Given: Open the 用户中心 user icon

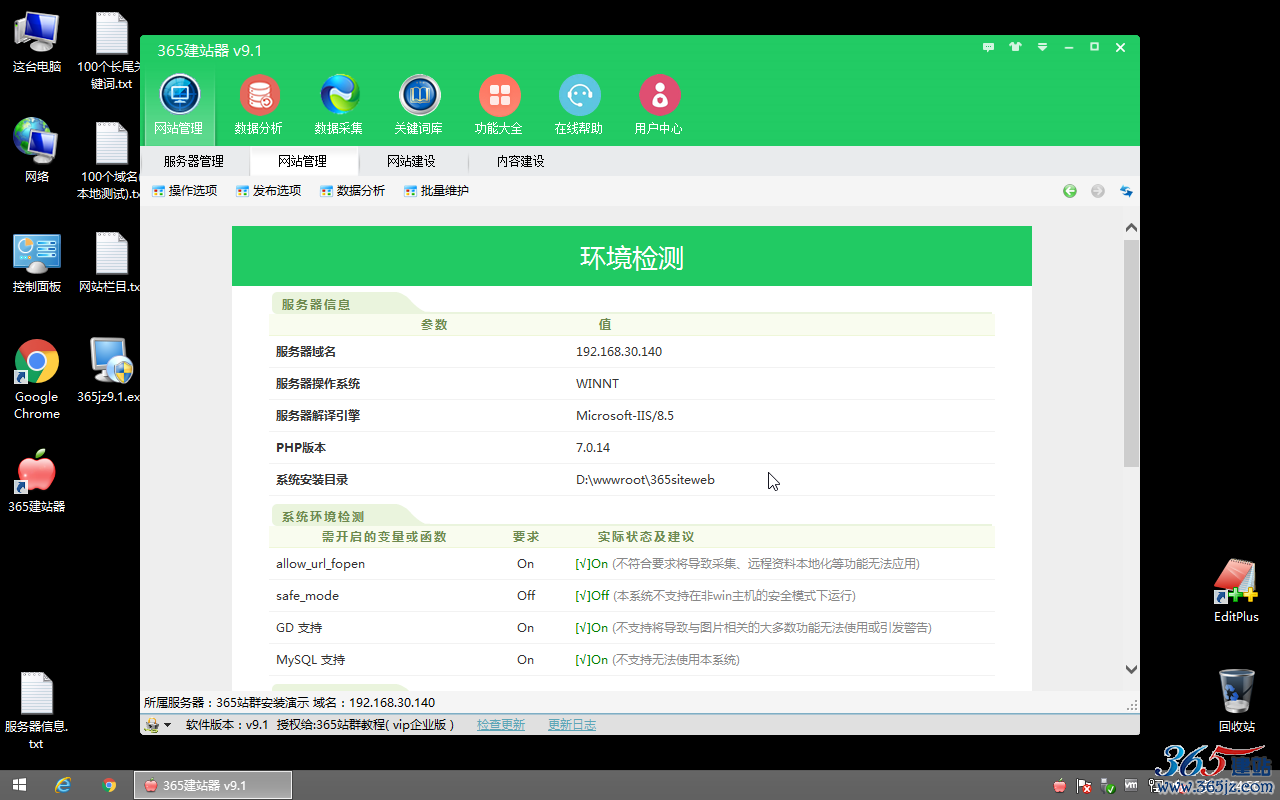Looking at the screenshot, I should click(659, 104).
